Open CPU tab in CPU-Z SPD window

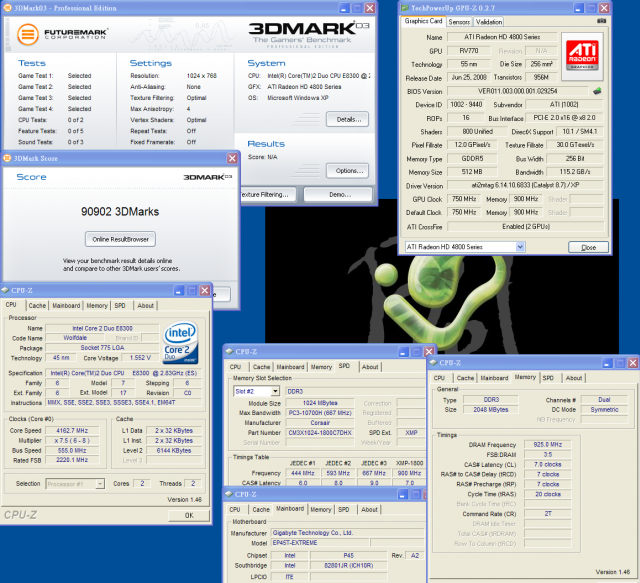(235, 367)
